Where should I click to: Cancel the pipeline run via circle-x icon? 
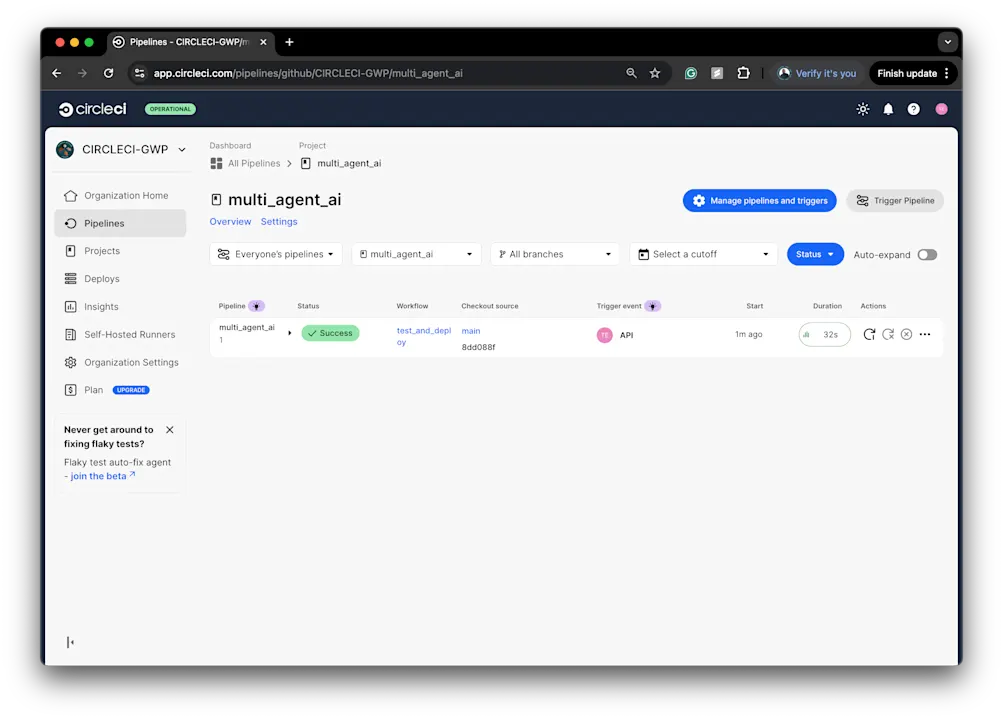pos(906,334)
